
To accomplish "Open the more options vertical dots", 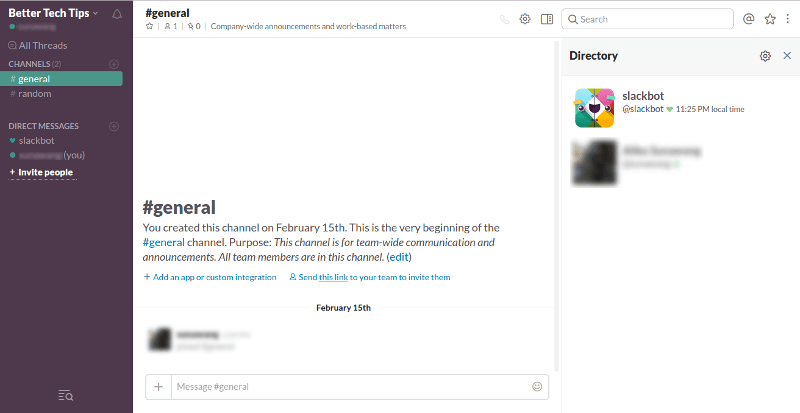I will 788,19.
